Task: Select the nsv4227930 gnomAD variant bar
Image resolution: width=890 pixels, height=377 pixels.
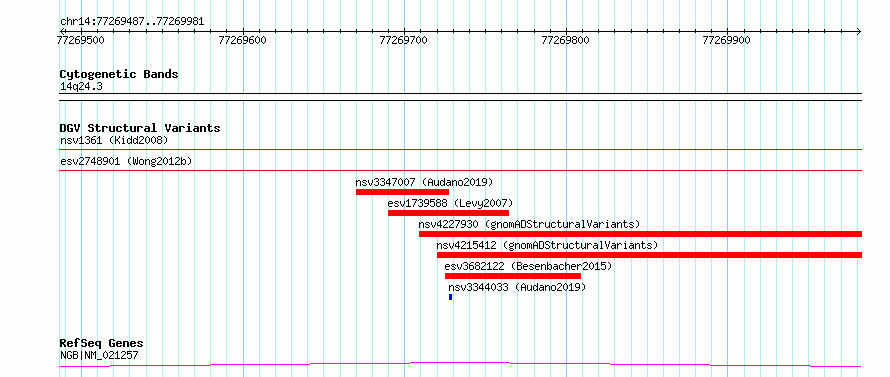Action: [640, 234]
